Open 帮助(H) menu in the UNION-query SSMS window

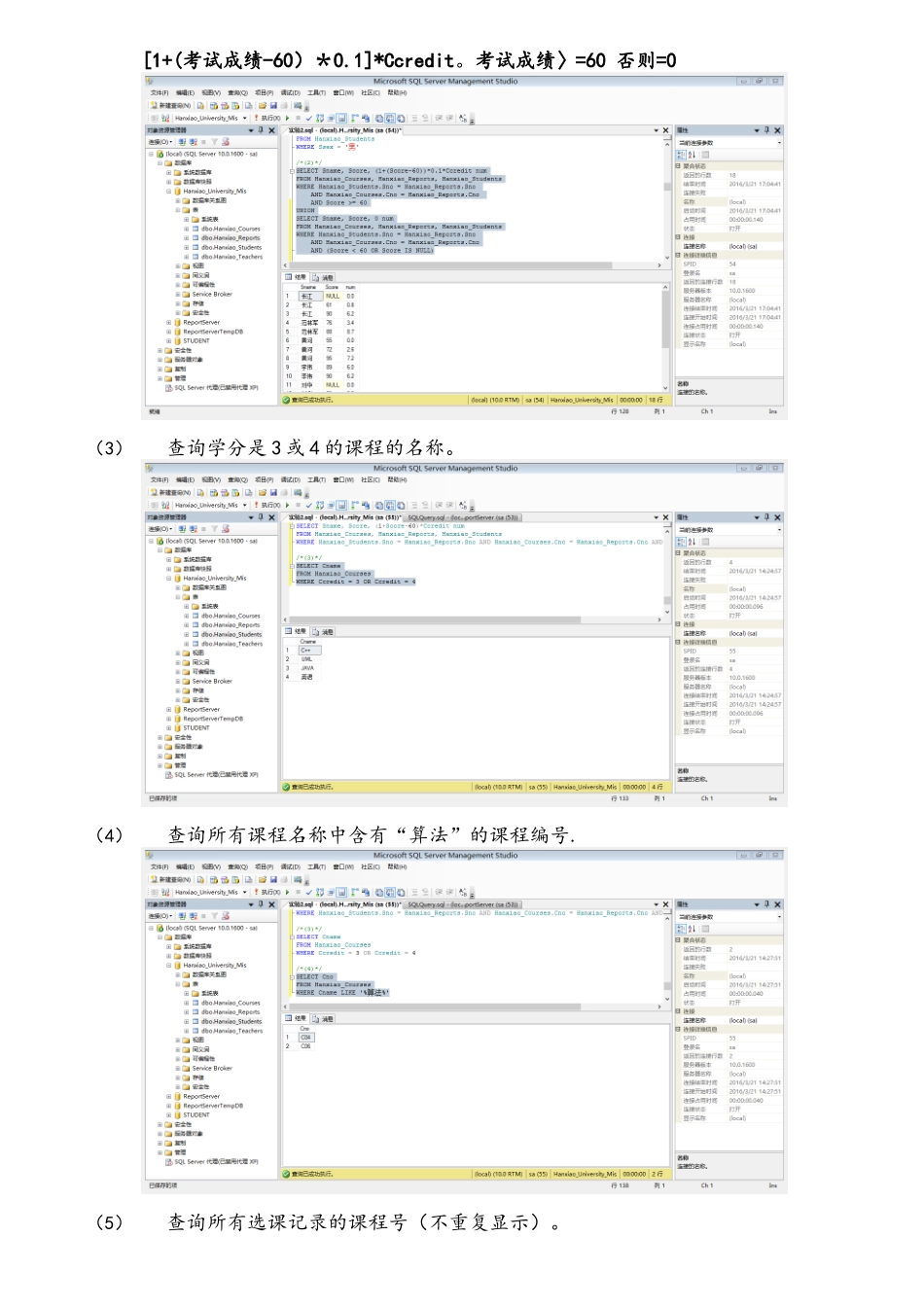397,93
